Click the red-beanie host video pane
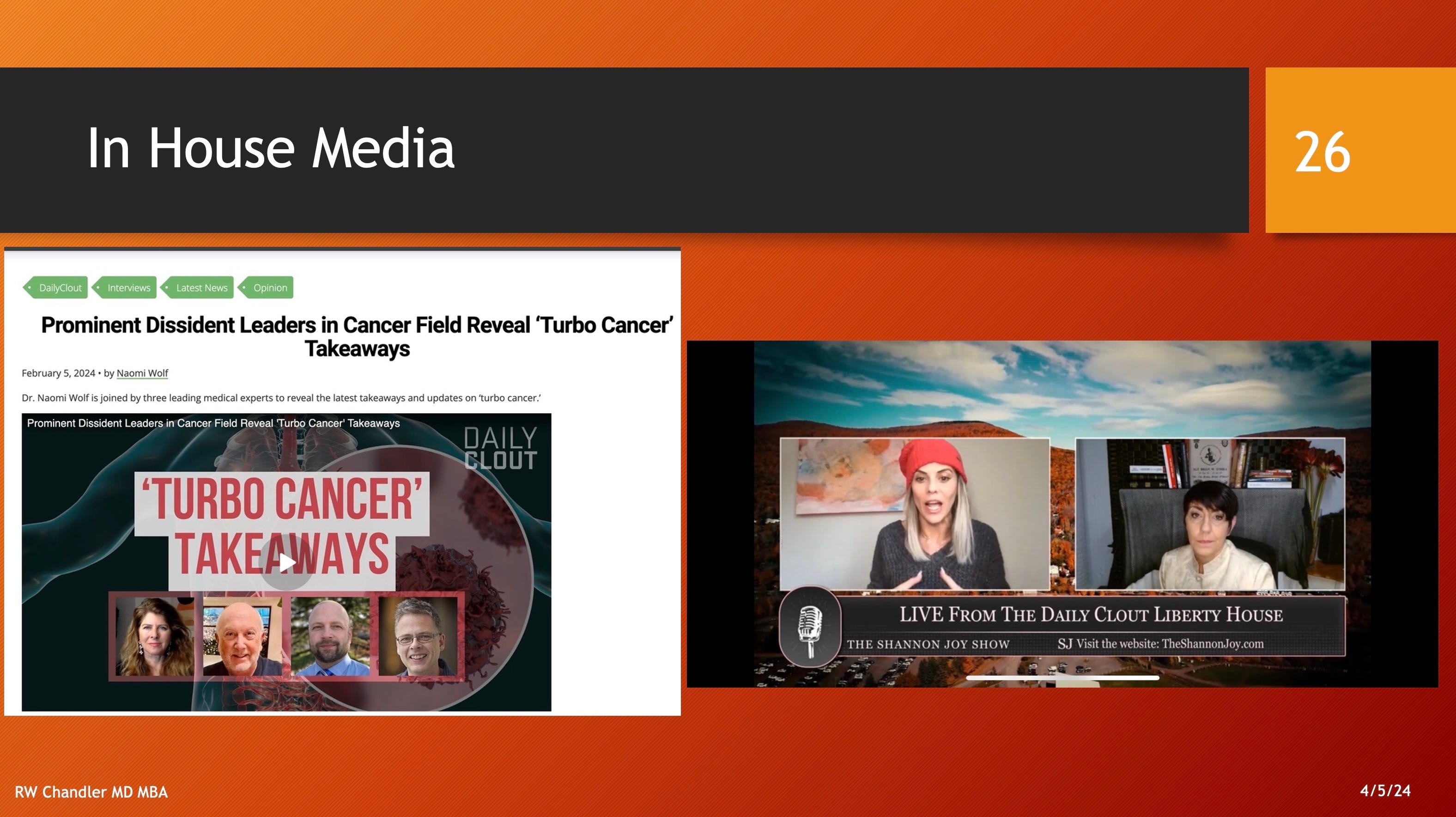1456x817 pixels. tap(915, 514)
